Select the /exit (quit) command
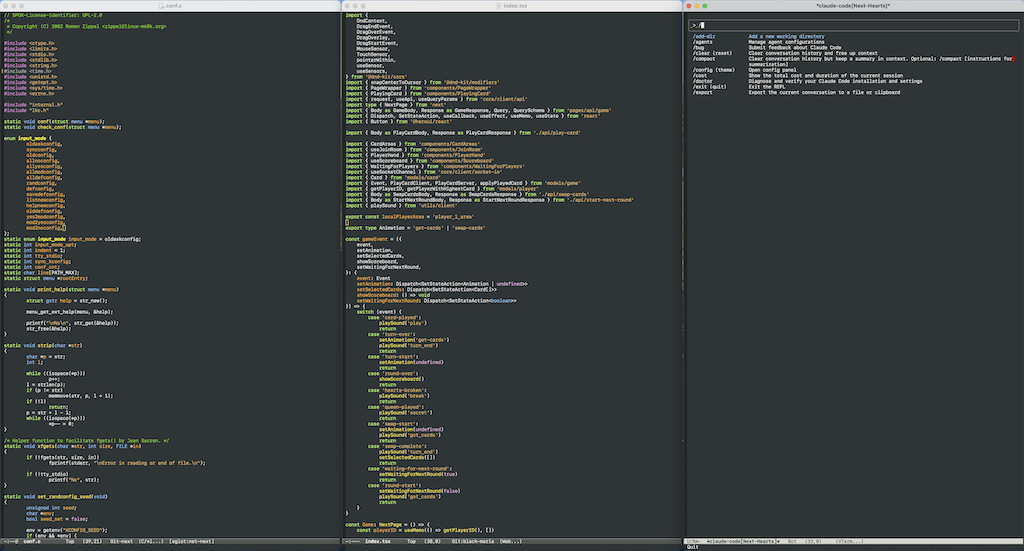 click(x=710, y=86)
